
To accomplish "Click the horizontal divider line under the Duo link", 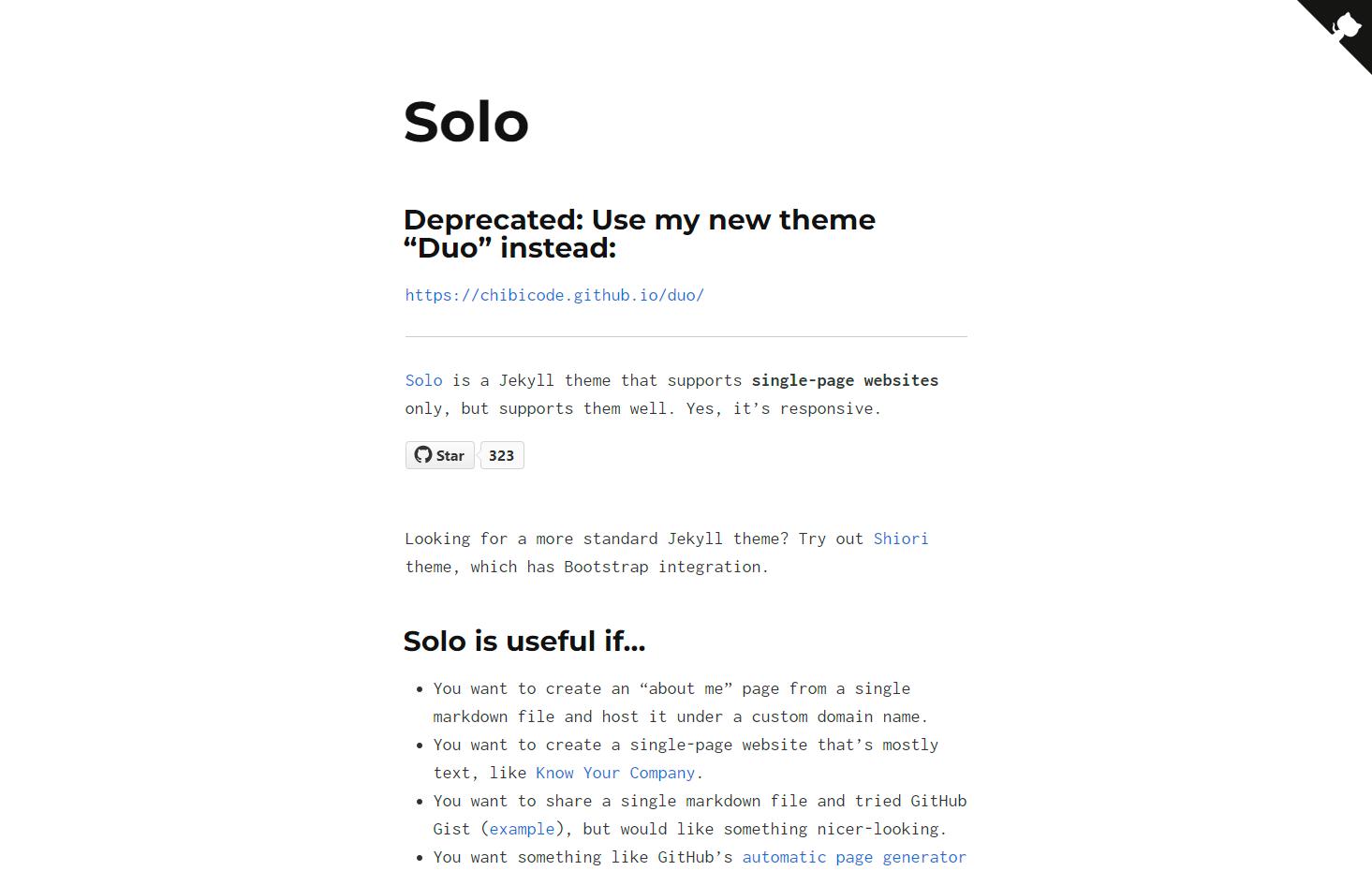I will pos(686,336).
